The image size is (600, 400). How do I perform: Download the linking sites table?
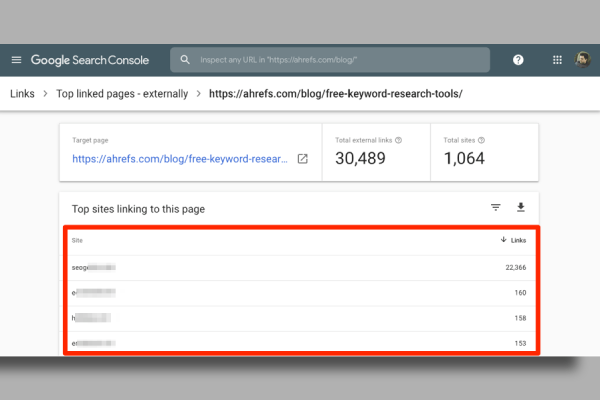tap(521, 207)
